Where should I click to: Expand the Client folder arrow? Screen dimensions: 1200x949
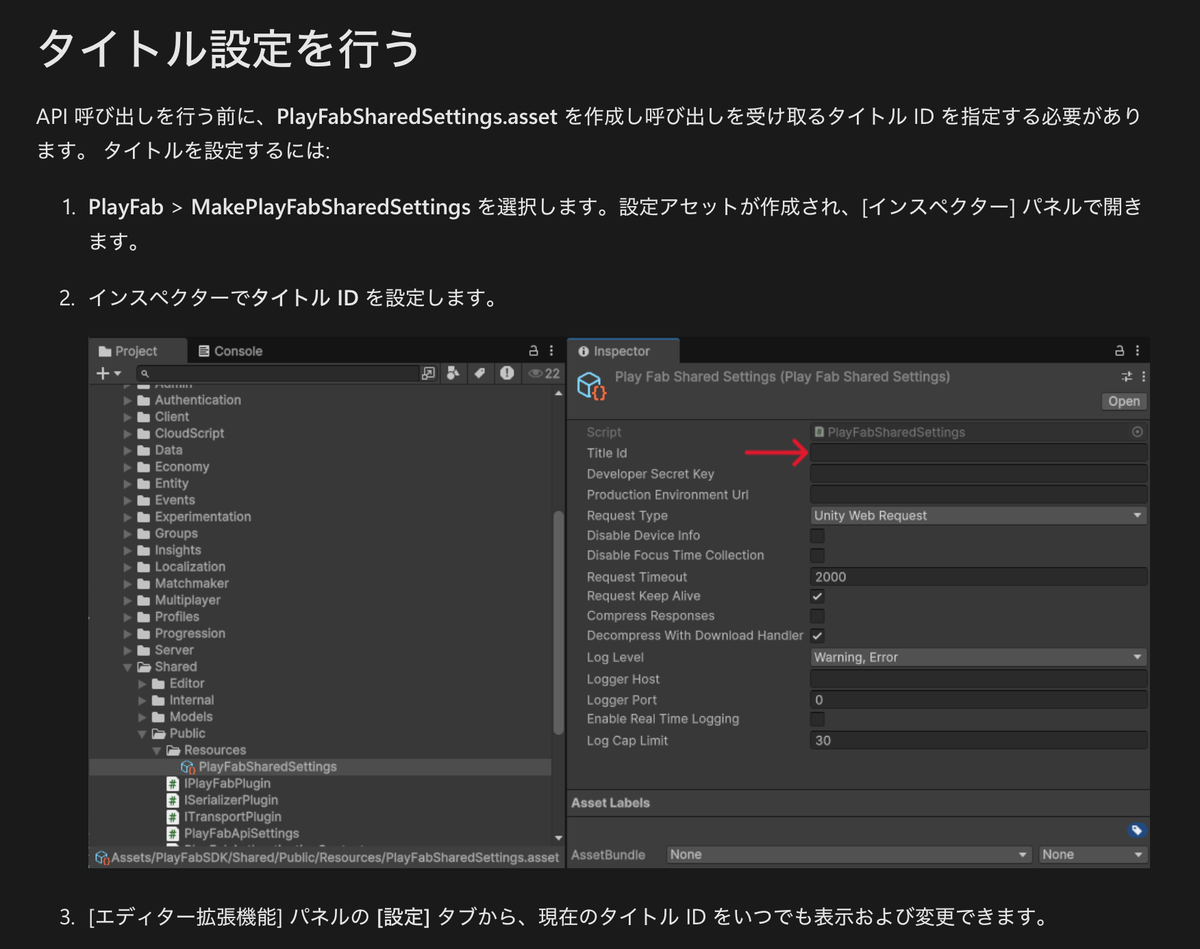point(128,417)
